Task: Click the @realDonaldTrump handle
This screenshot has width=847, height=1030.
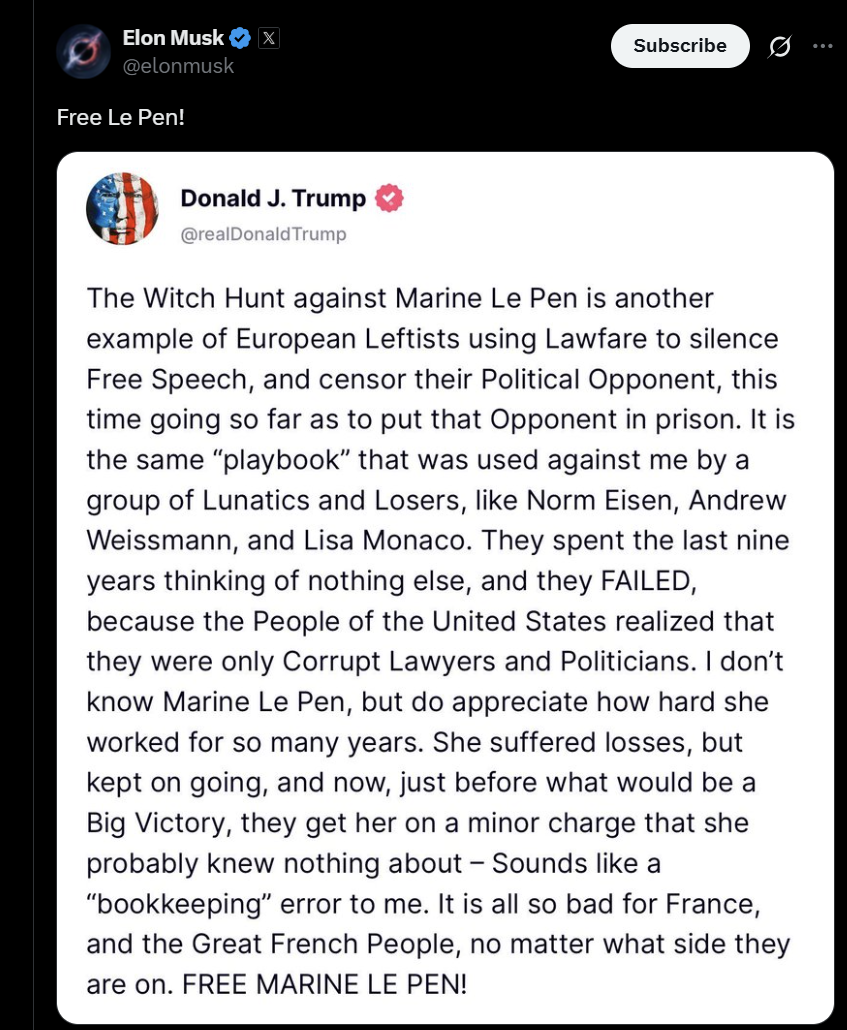Action: [x=263, y=234]
